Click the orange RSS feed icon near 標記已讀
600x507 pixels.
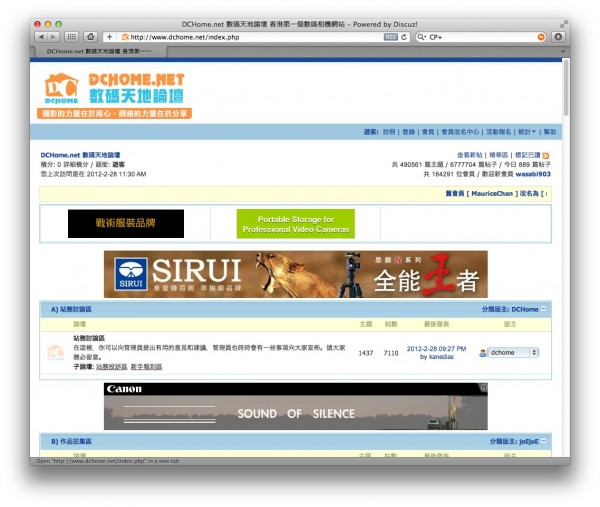(546, 155)
